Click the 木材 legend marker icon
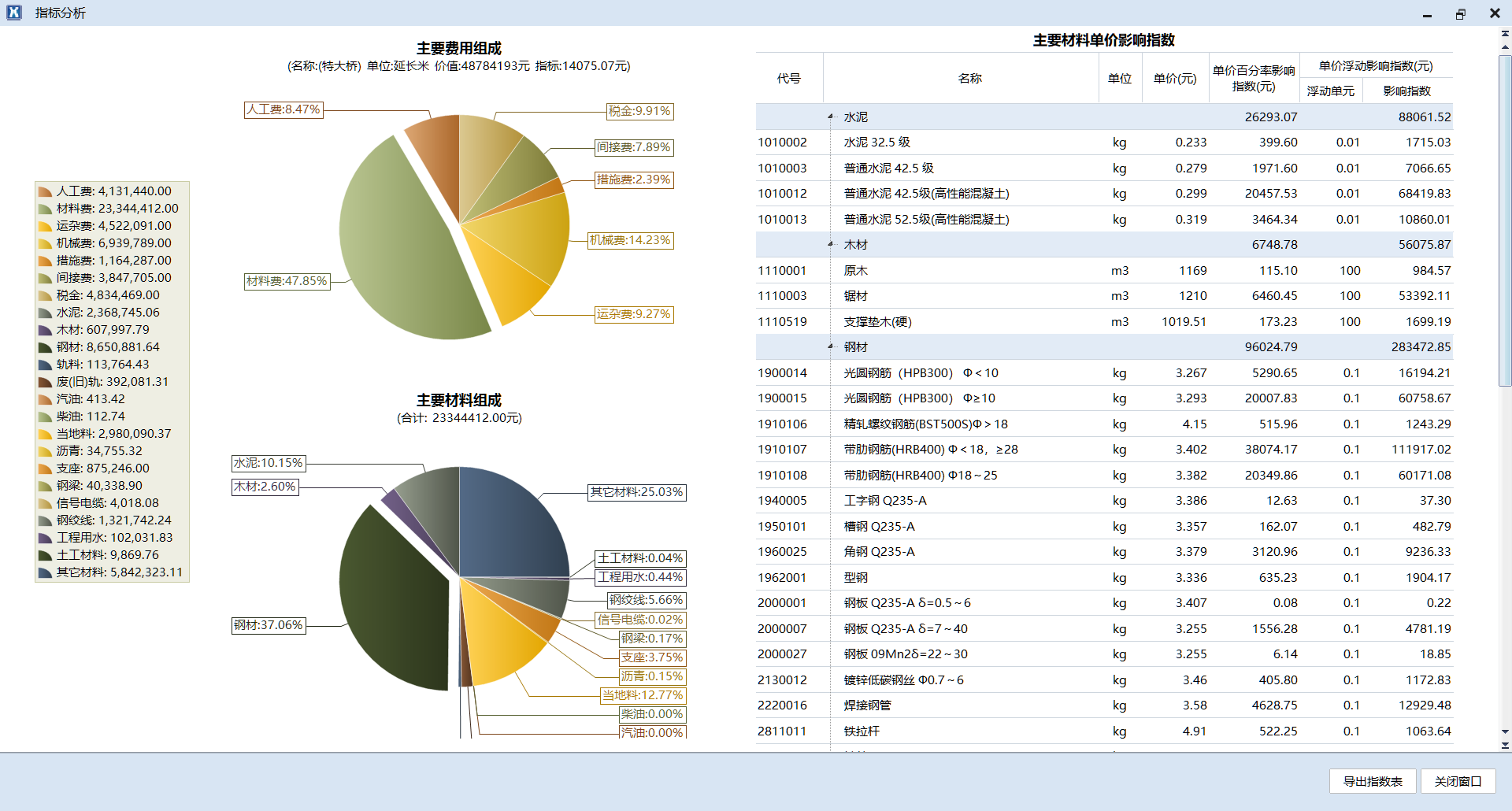The image size is (1512, 811). pos(45,330)
